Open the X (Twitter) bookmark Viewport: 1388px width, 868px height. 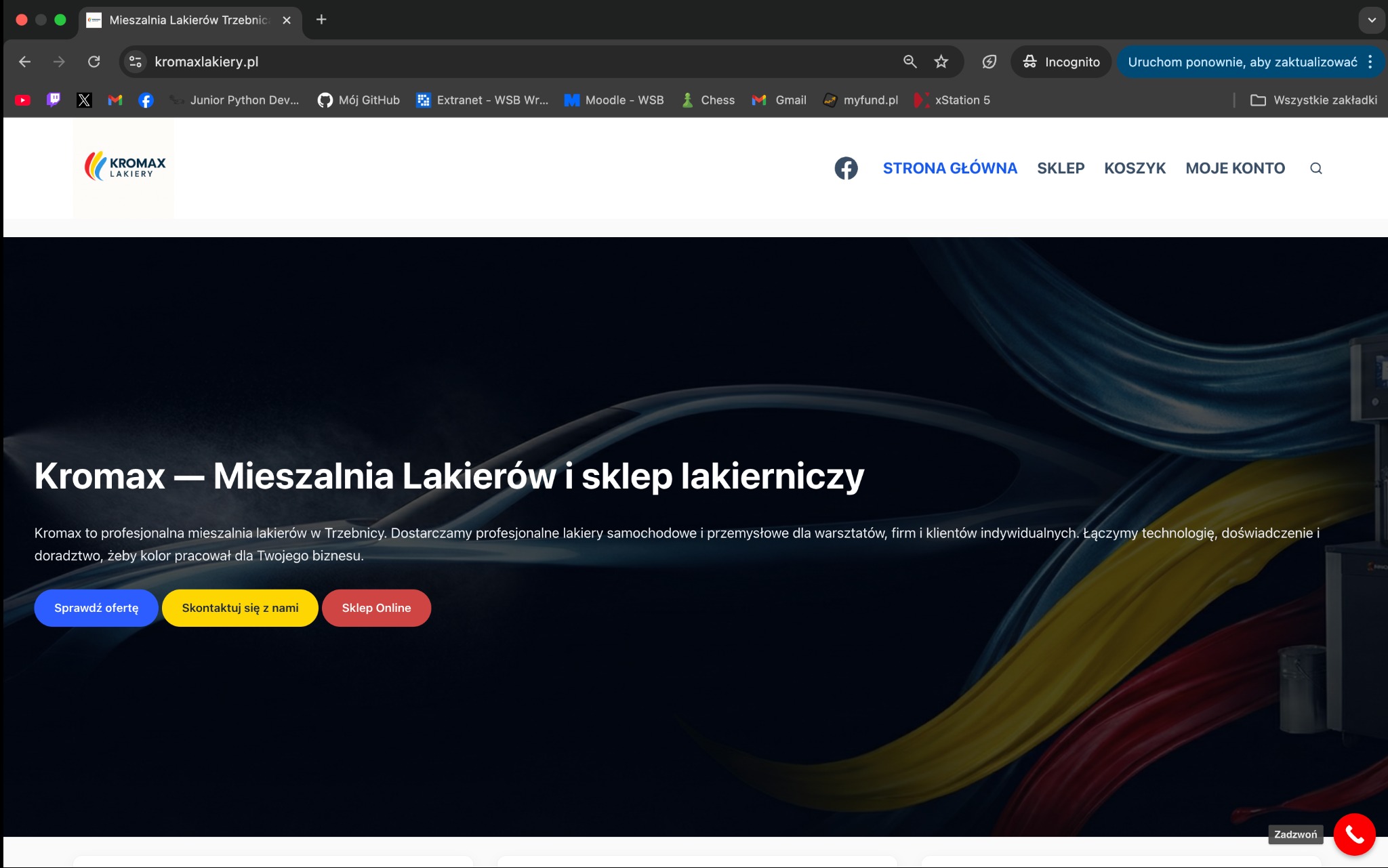(x=85, y=100)
